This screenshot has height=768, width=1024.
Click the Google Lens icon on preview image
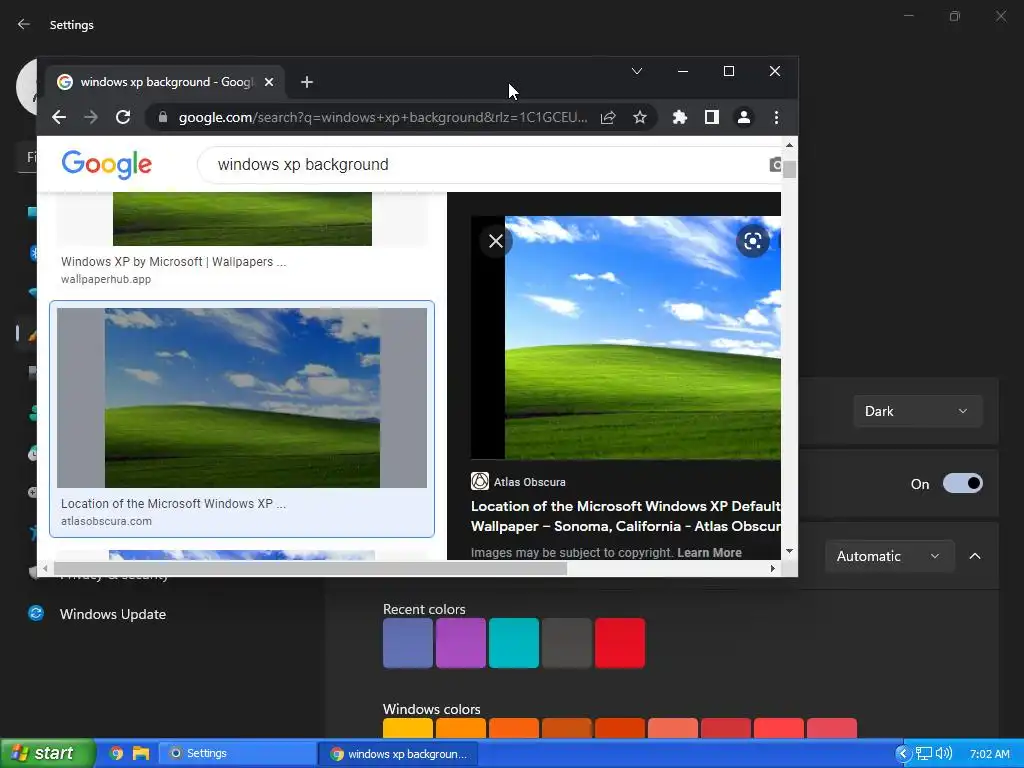(x=752, y=241)
